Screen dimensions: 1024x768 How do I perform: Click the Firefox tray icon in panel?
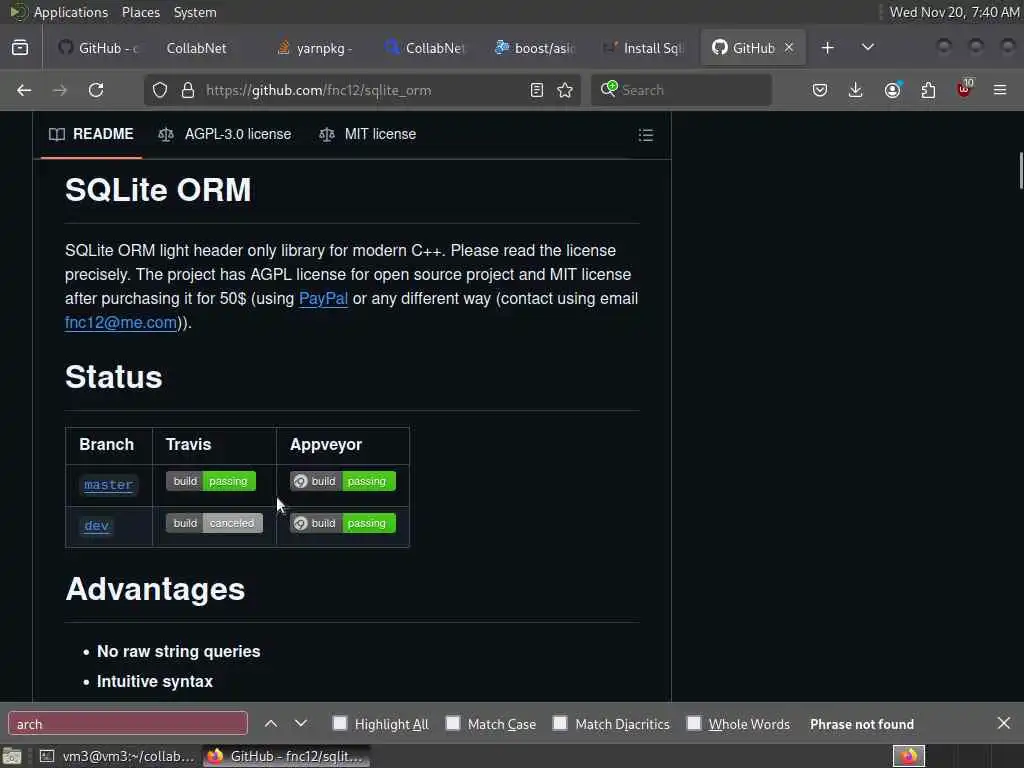[909, 756]
